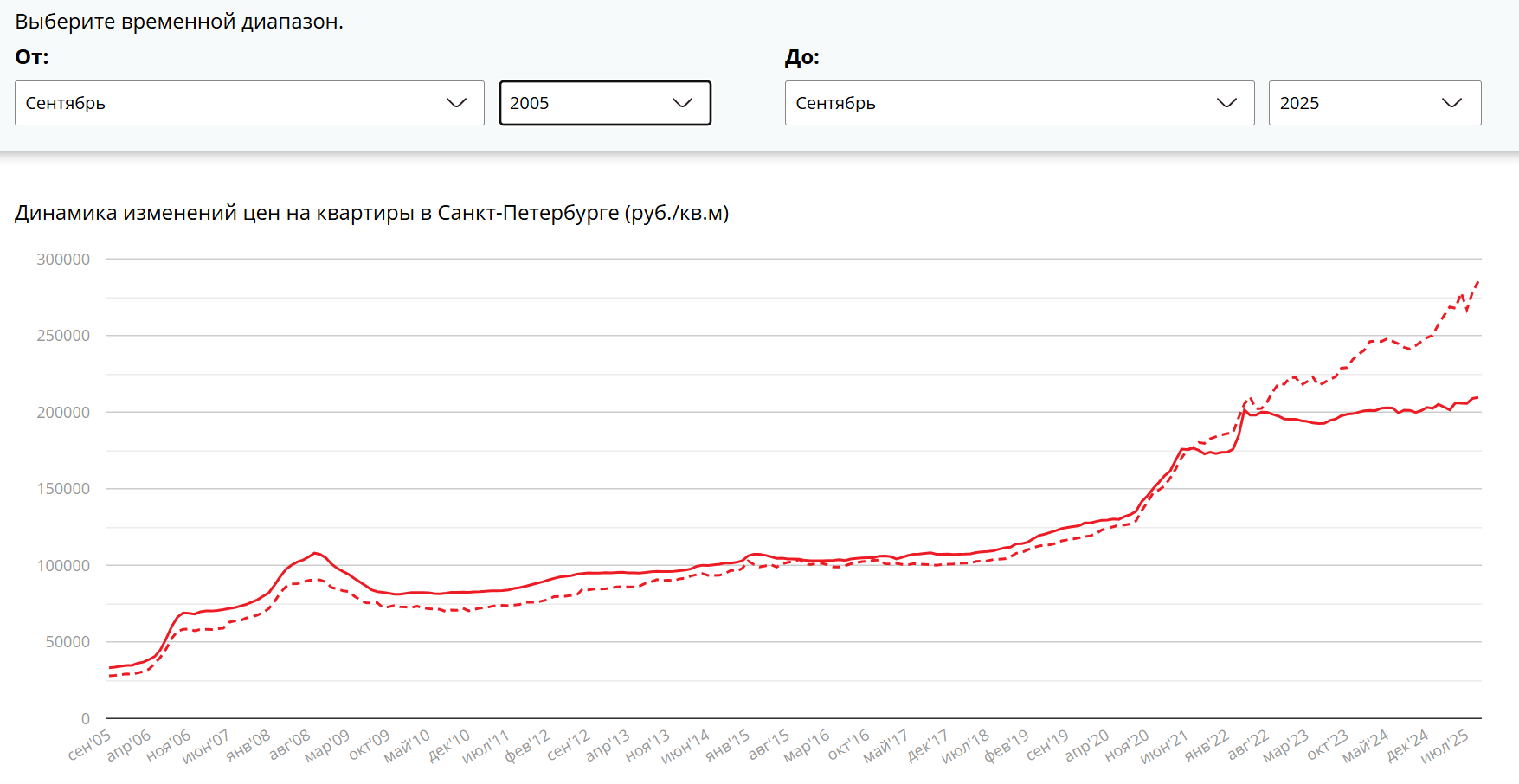Click the rightmost end of the dashed price line
Viewport: 1519px width, 784px height.
1478,281
